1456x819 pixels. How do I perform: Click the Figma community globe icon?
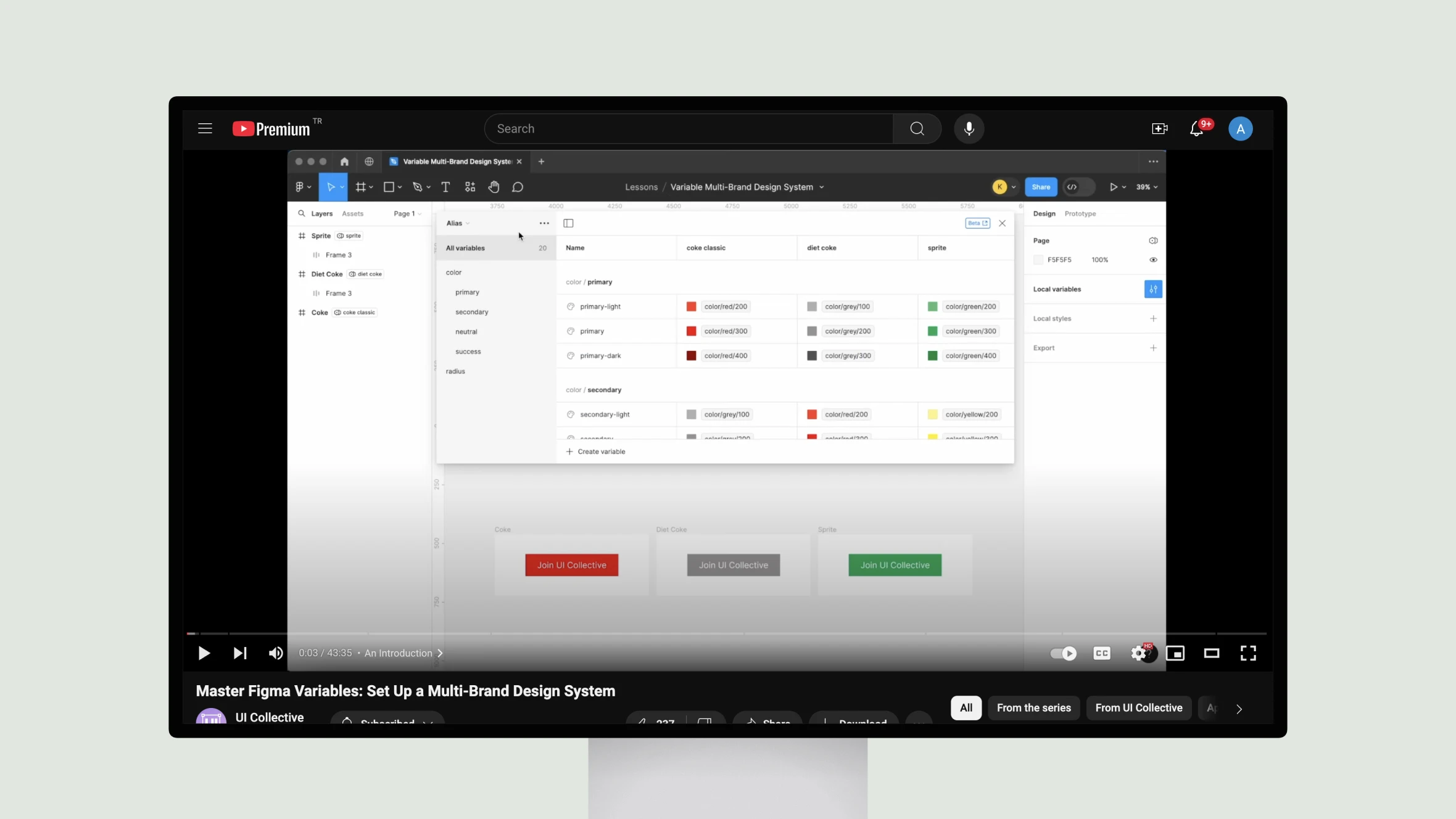click(369, 162)
